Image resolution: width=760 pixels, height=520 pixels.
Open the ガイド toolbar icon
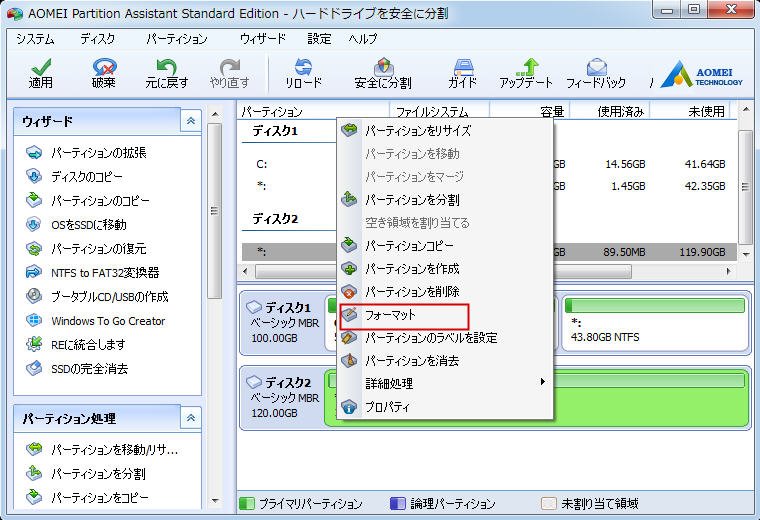(462, 74)
